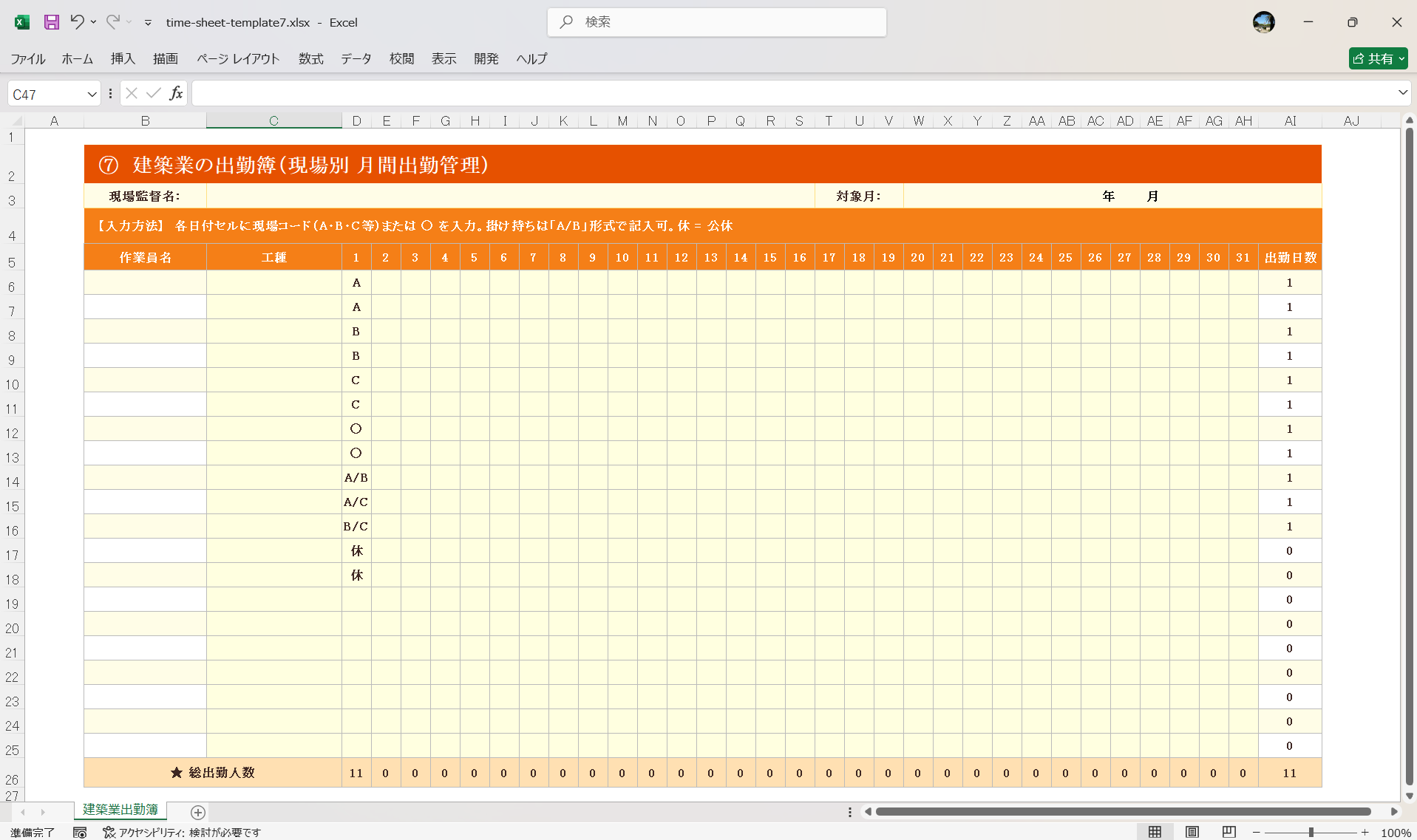Click the add new sheet plus icon
Image resolution: width=1417 pixels, height=840 pixels.
[198, 812]
